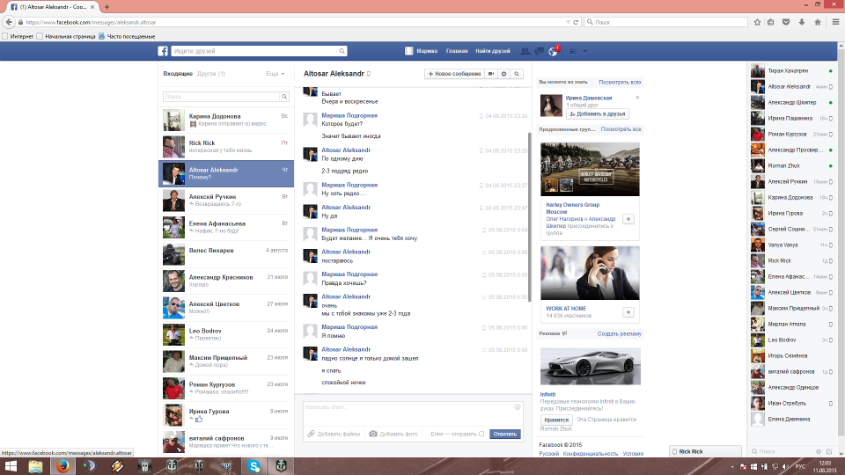The height and width of the screenshot is (475, 845).
Task: Open the Rick Rick chat tab
Action: (x=705, y=451)
